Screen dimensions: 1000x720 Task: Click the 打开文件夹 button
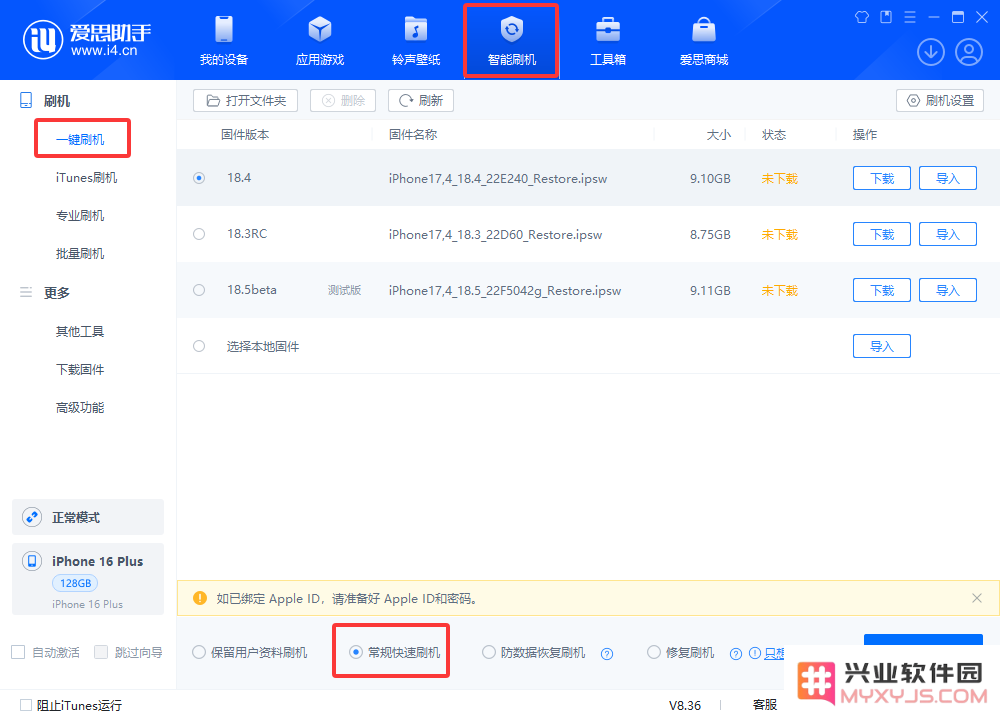(246, 101)
